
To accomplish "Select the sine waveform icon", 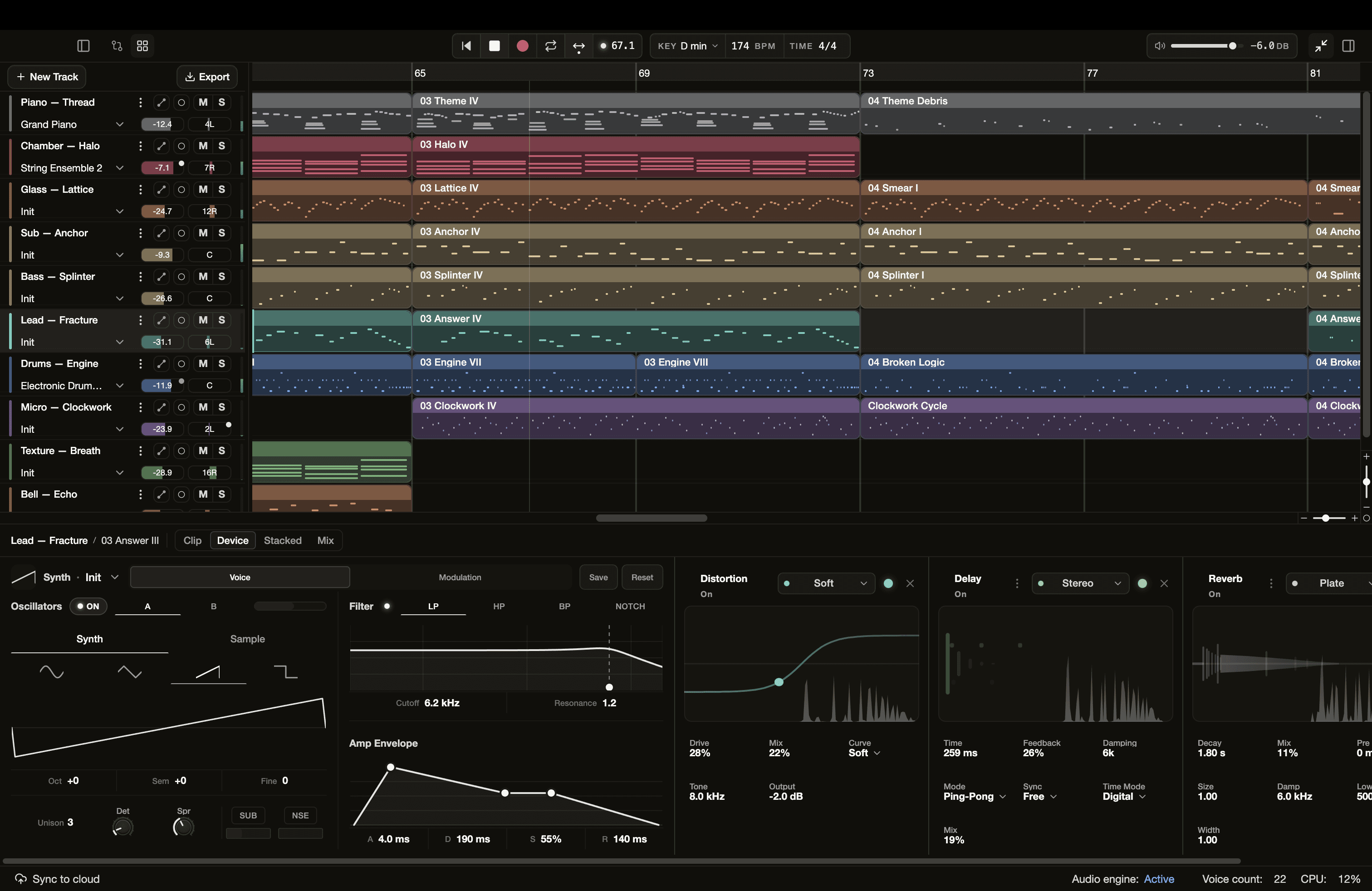I will pos(51,671).
